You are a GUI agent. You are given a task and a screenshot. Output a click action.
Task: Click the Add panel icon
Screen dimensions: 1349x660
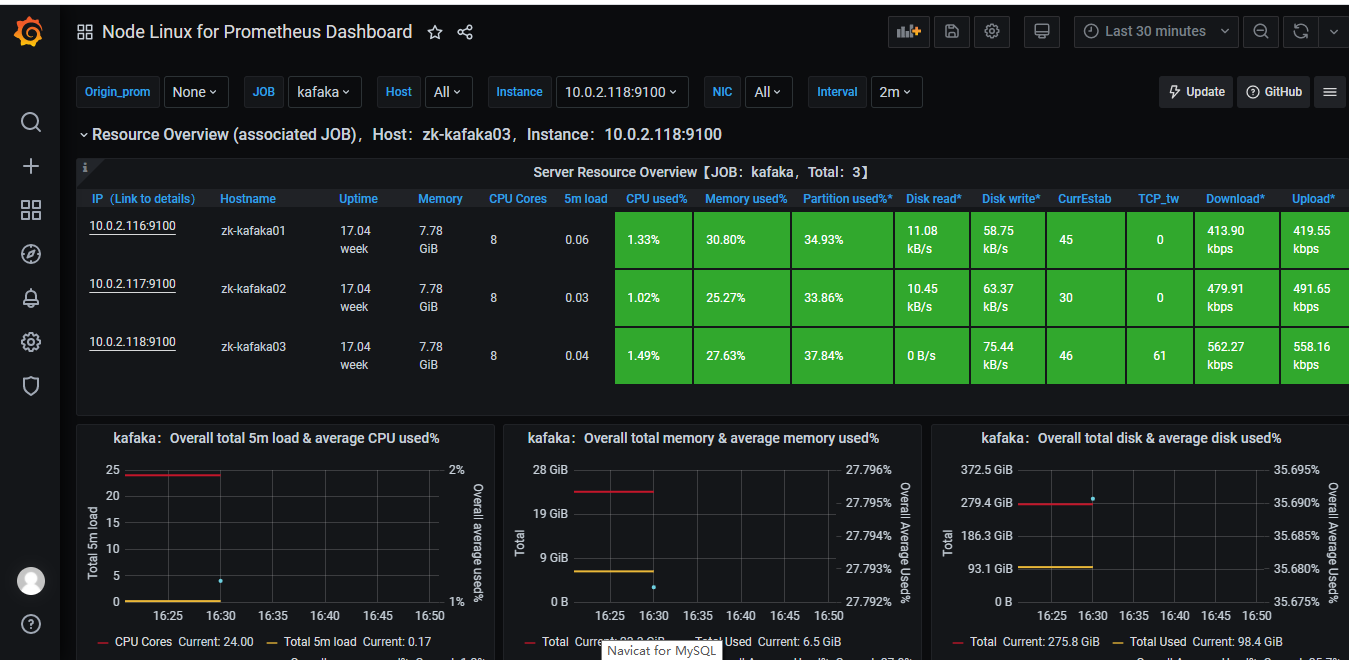click(909, 32)
